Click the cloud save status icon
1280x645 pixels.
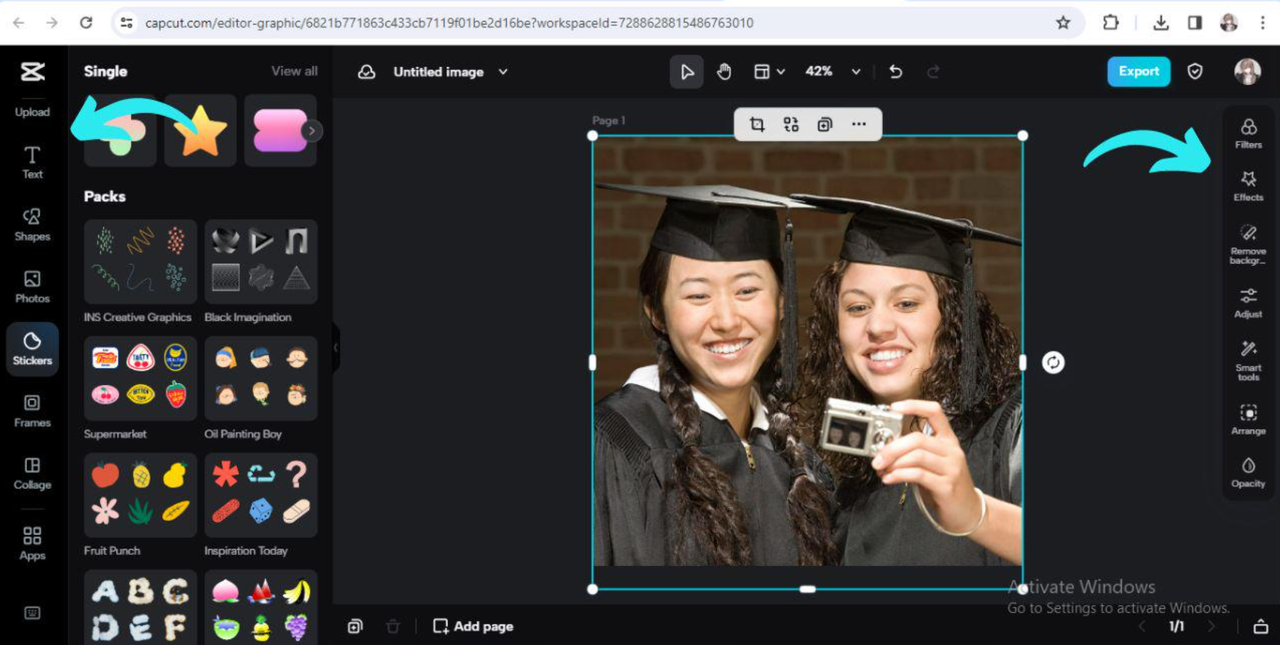pos(367,72)
